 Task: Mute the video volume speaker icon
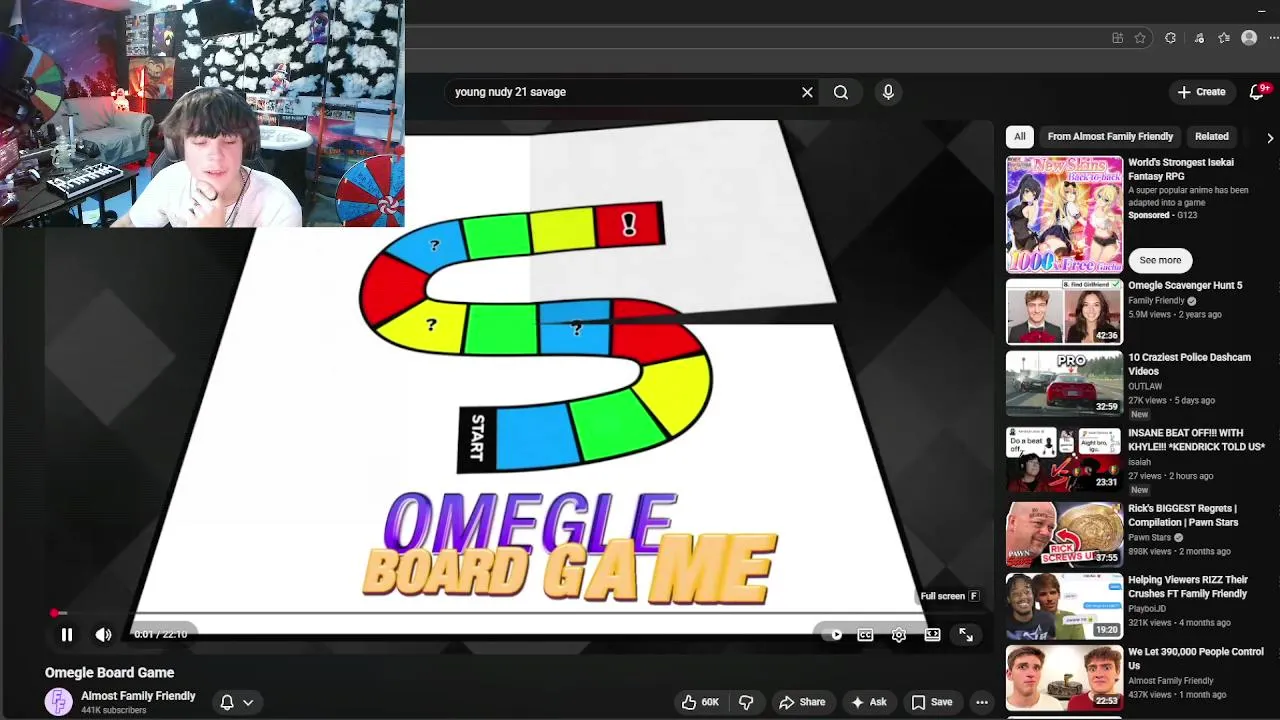(103, 635)
